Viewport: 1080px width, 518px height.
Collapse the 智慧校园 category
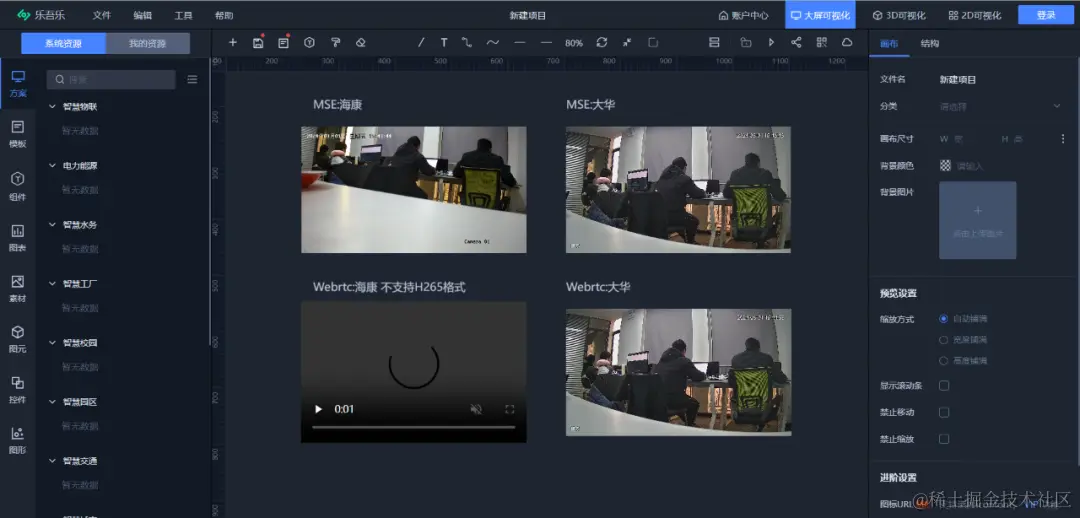[x=52, y=342]
